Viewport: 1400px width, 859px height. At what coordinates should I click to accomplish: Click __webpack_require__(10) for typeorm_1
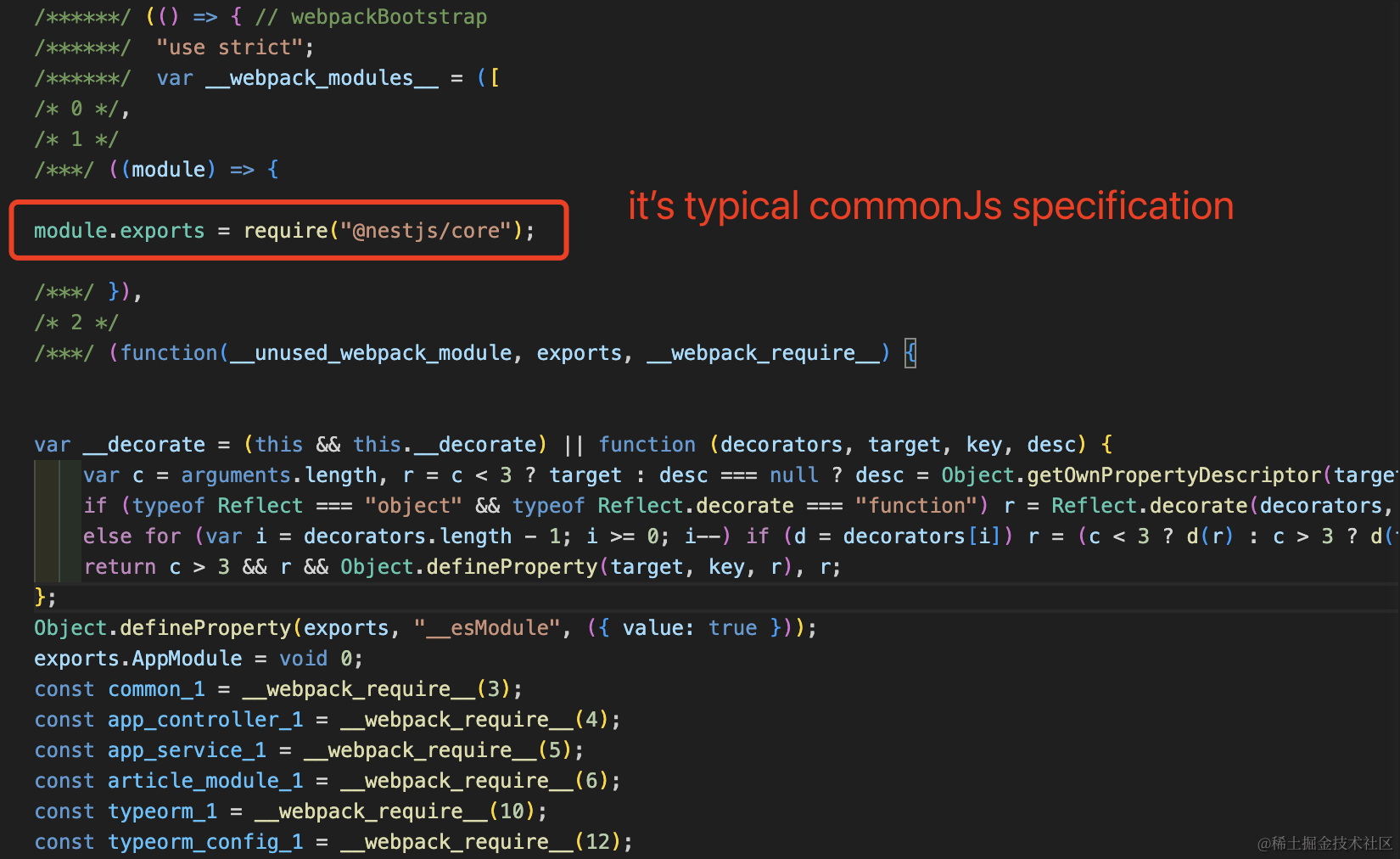tap(395, 811)
